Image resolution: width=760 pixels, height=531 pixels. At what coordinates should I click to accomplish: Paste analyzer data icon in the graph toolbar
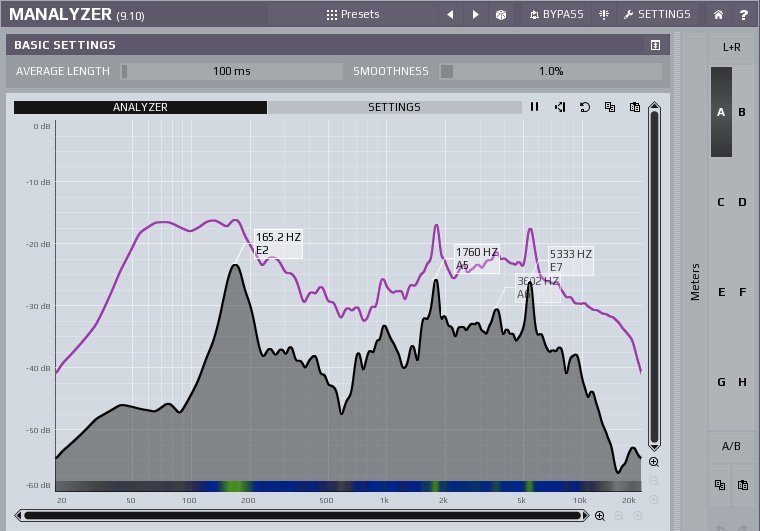[634, 107]
